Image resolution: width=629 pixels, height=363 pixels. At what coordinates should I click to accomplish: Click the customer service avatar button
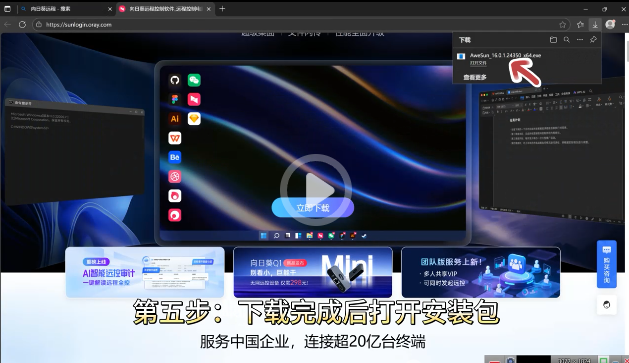(607, 305)
